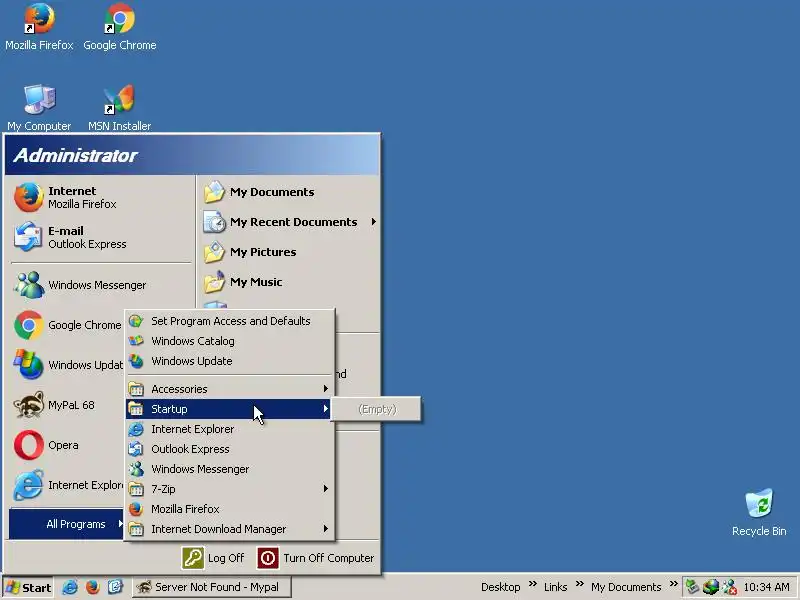Click Turn Off Computer button
This screenshot has height=600, width=800.
pos(316,558)
